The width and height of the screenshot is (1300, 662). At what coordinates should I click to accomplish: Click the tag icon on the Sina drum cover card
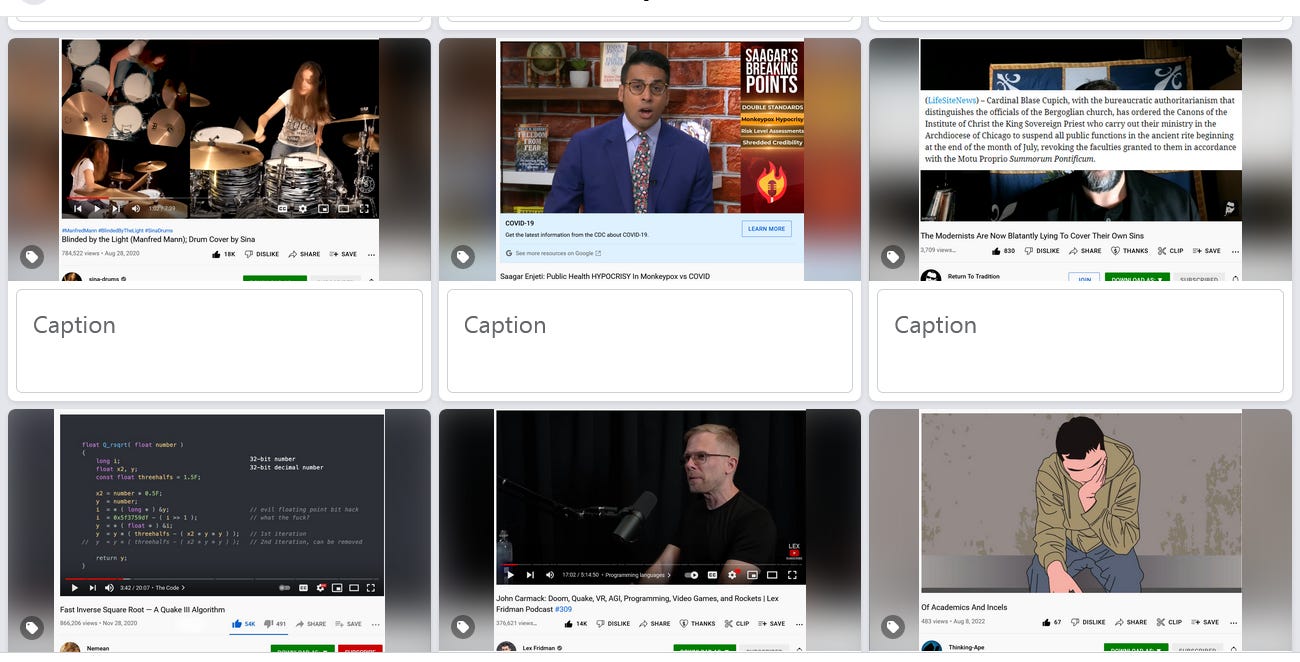(32, 257)
